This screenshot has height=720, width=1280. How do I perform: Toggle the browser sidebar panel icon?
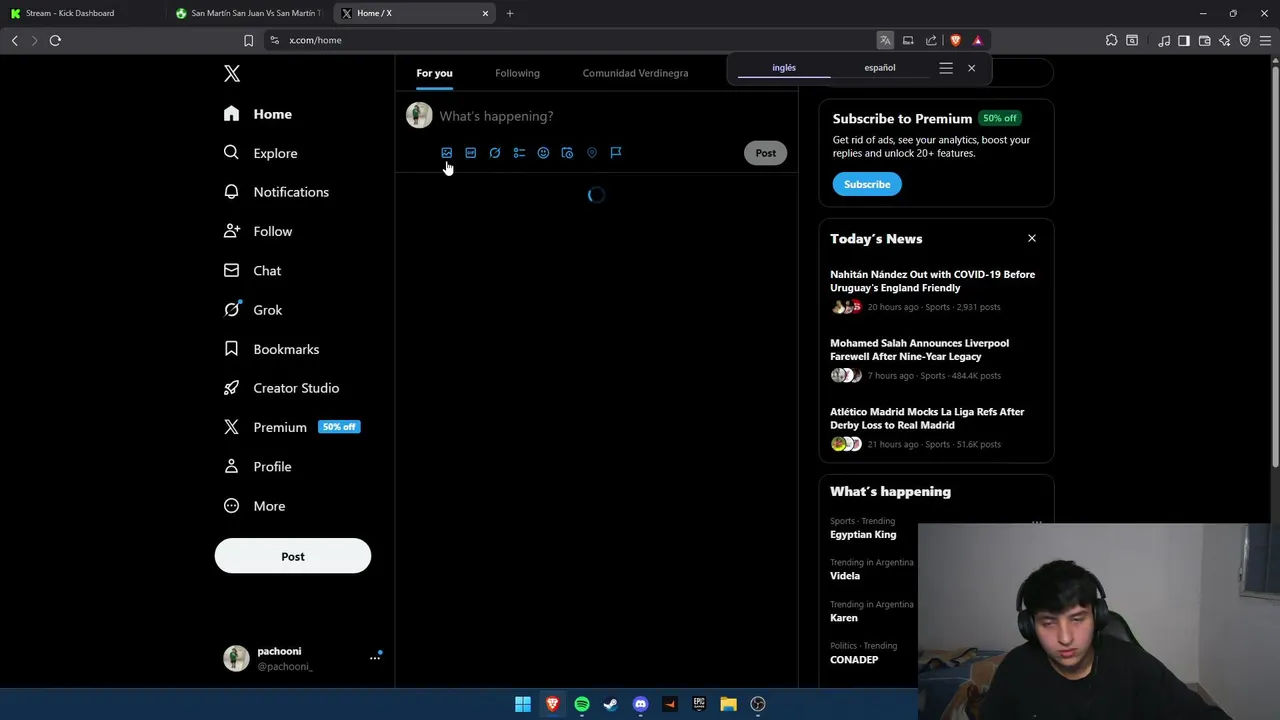(x=1184, y=40)
